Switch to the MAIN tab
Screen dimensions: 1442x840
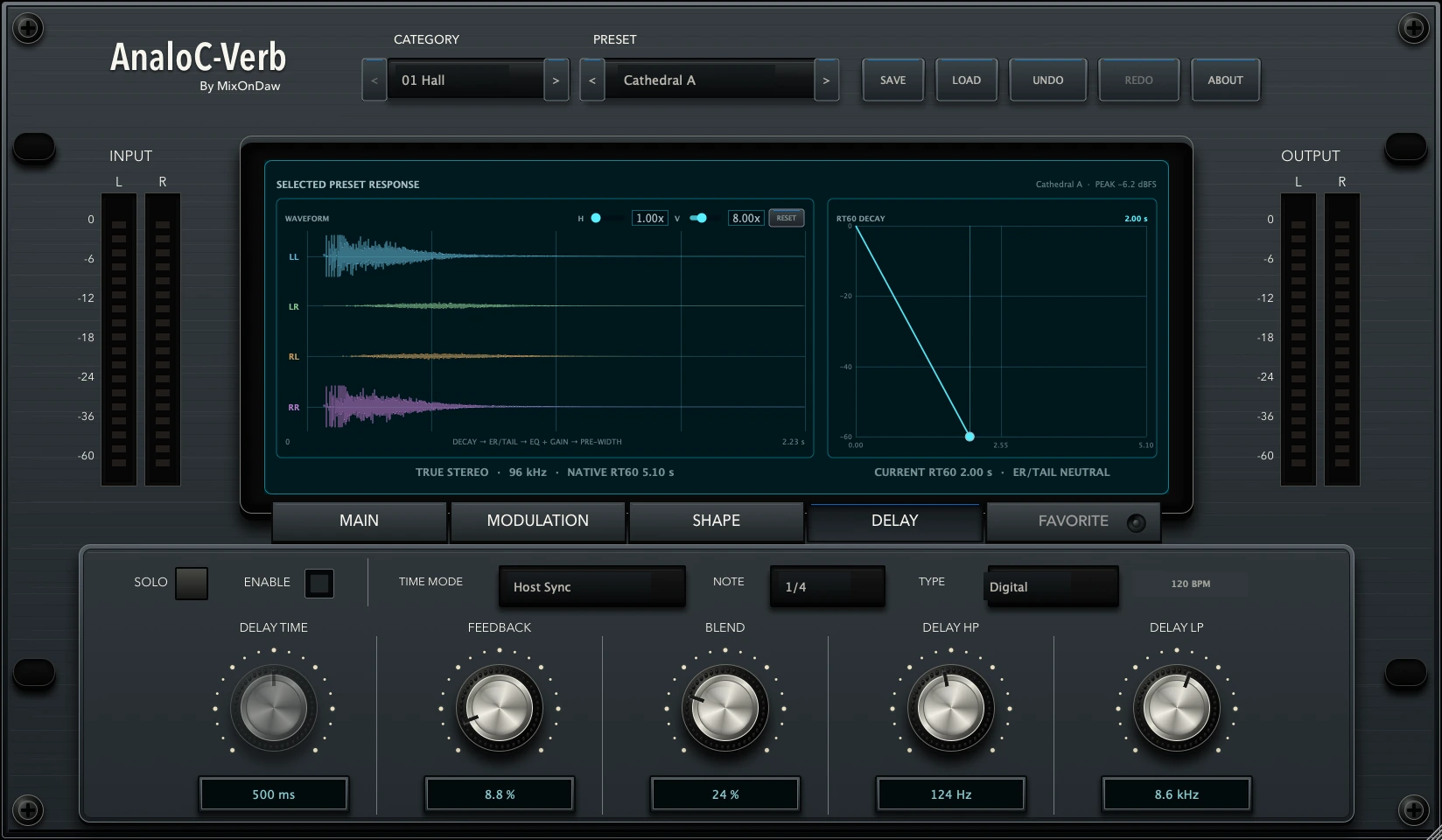[x=360, y=521]
